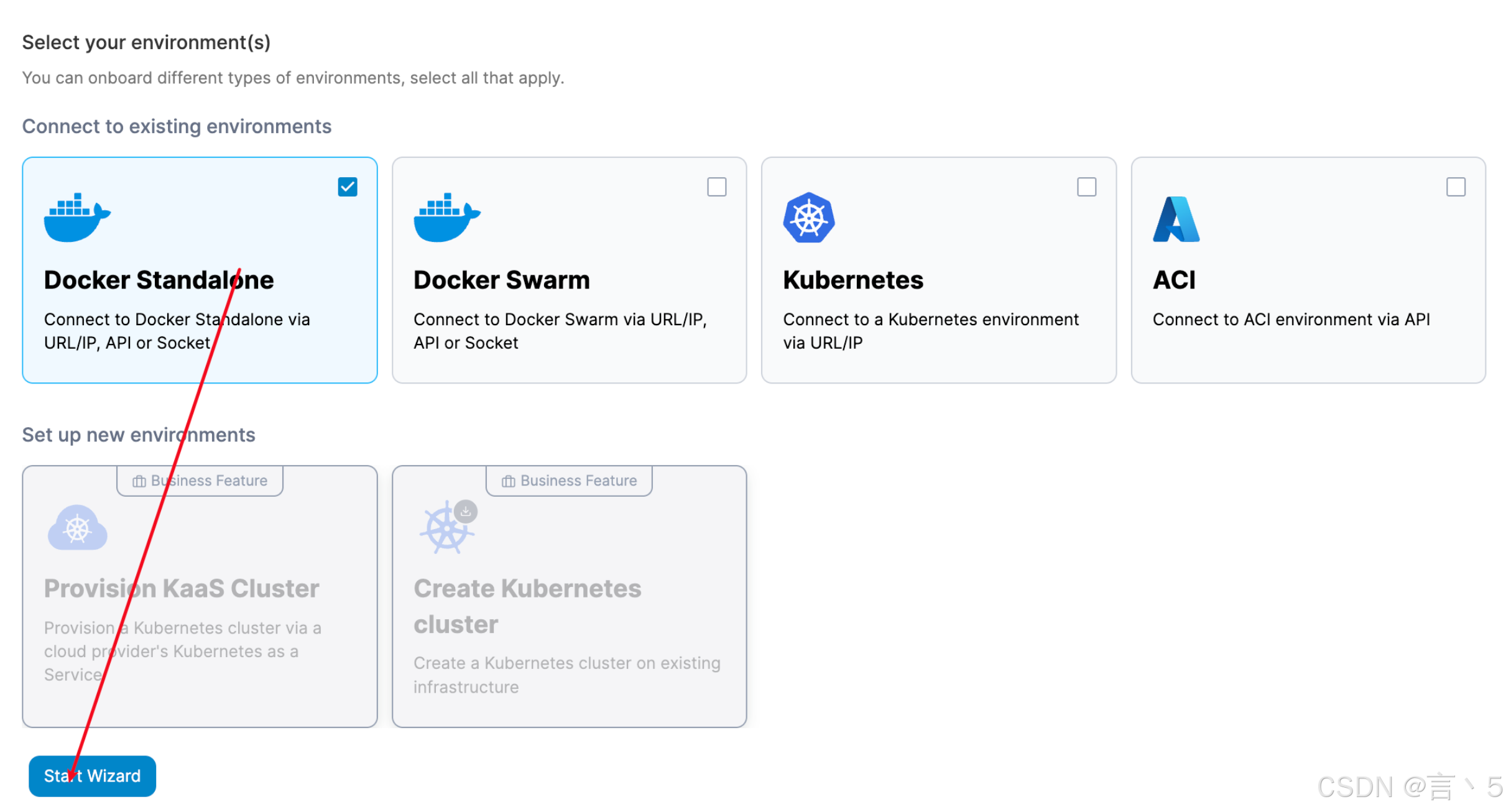Click the "Set up new environments" heading
1506x812 pixels.
pyautogui.click(x=139, y=435)
